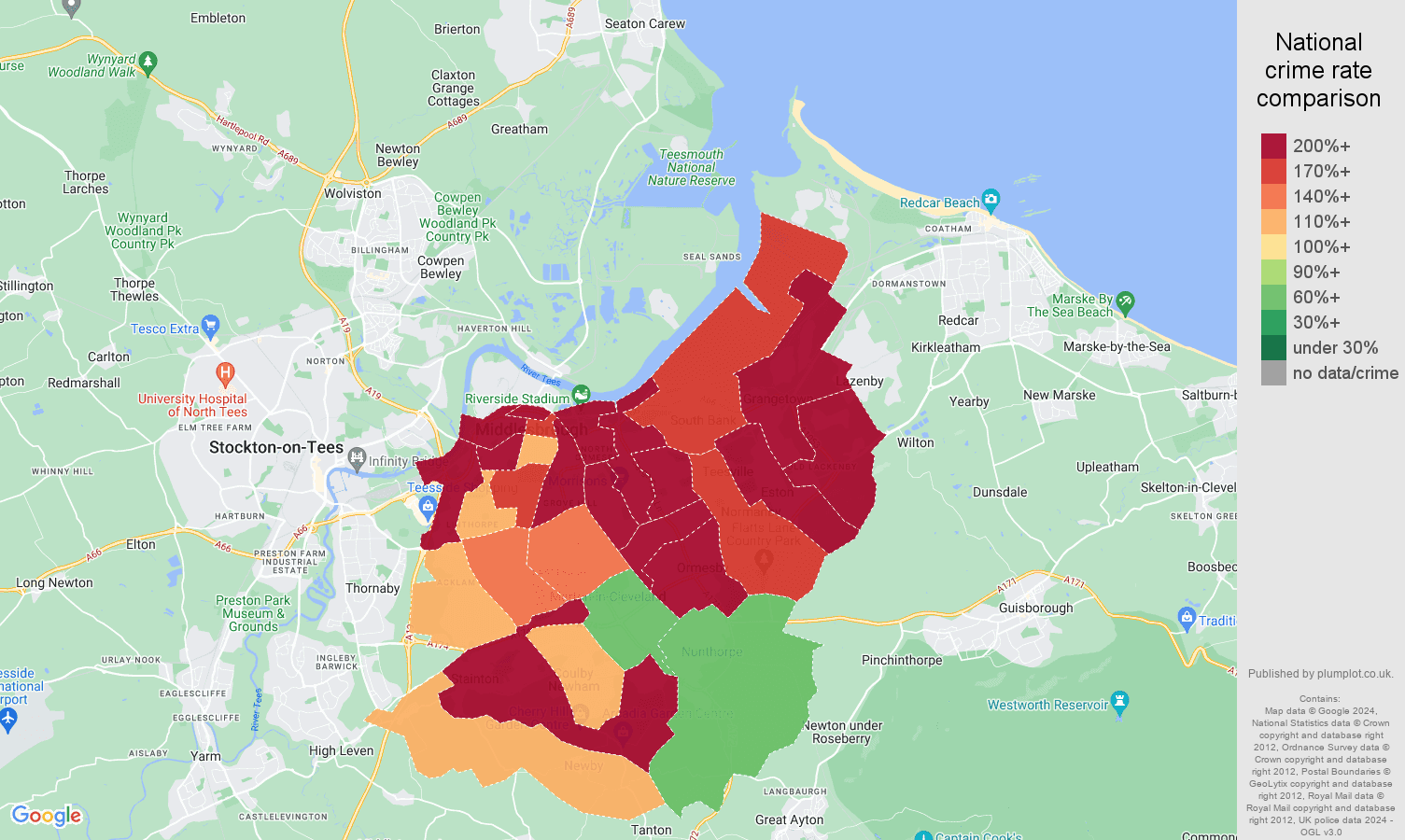The width and height of the screenshot is (1405, 840).
Task: Click the Teesmouth National Nature Reserve label
Action: (x=692, y=167)
